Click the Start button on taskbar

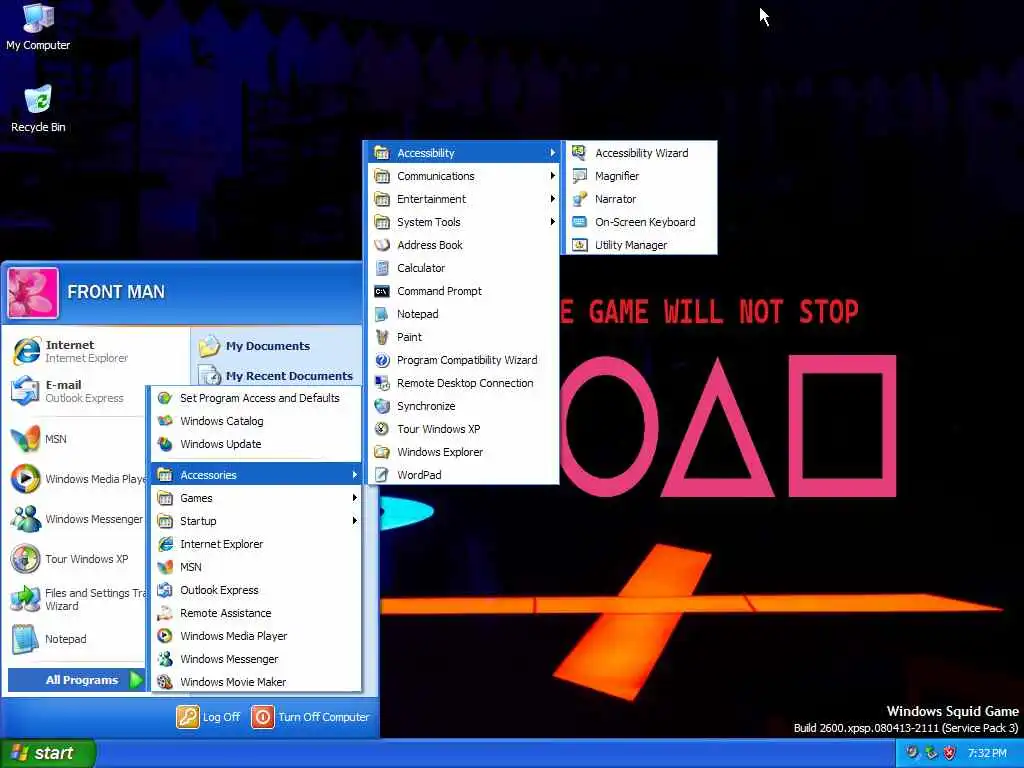click(48, 753)
